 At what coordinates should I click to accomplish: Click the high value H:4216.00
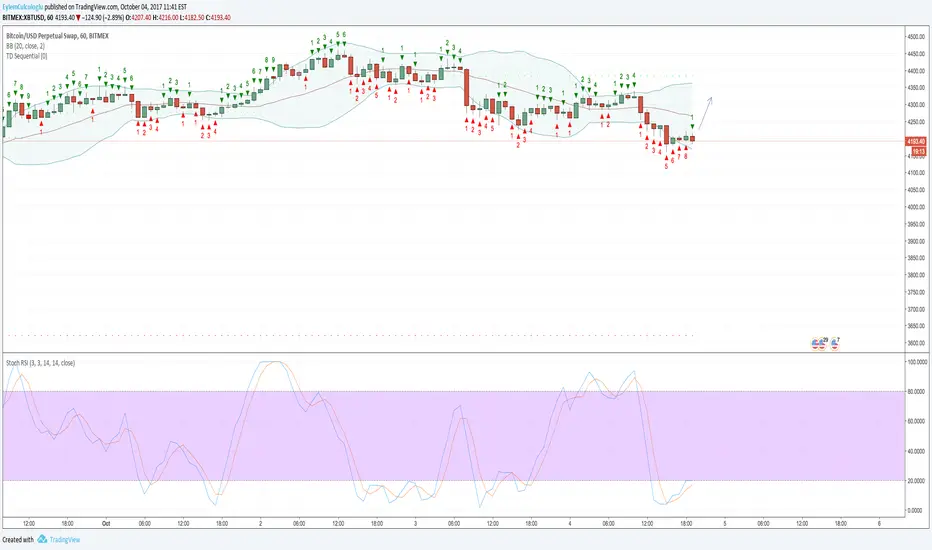click(x=165, y=18)
